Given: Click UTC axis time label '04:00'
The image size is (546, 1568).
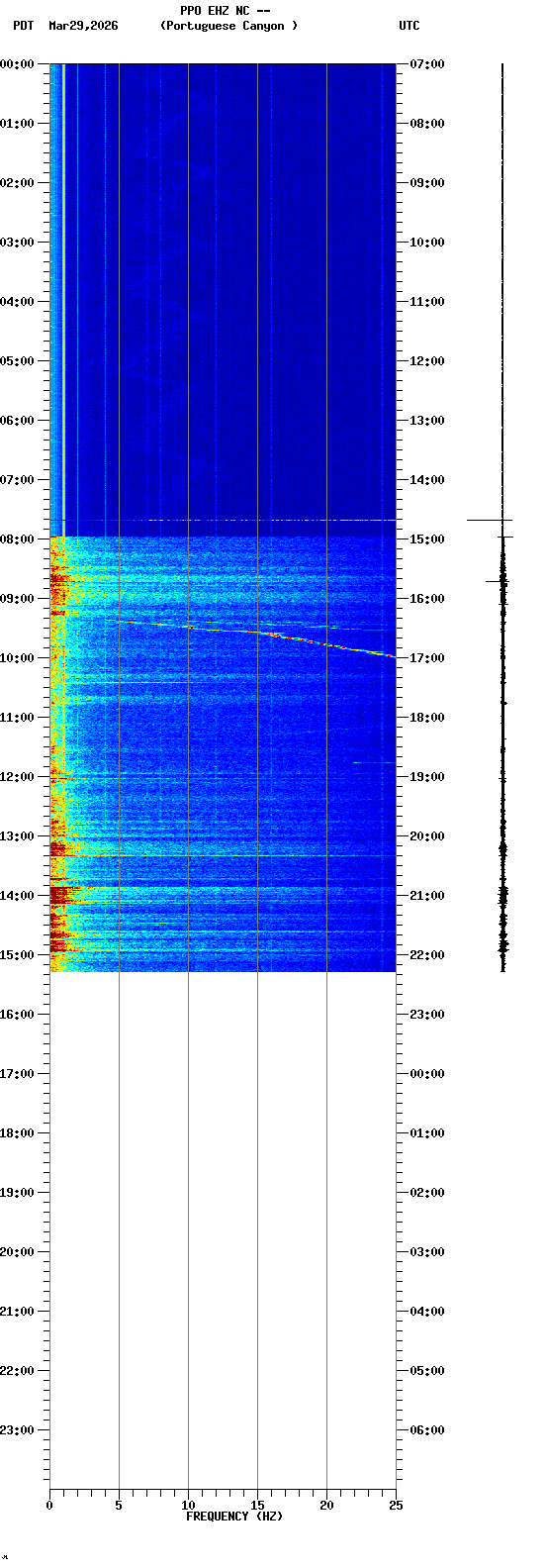Looking at the screenshot, I should pos(427,1312).
